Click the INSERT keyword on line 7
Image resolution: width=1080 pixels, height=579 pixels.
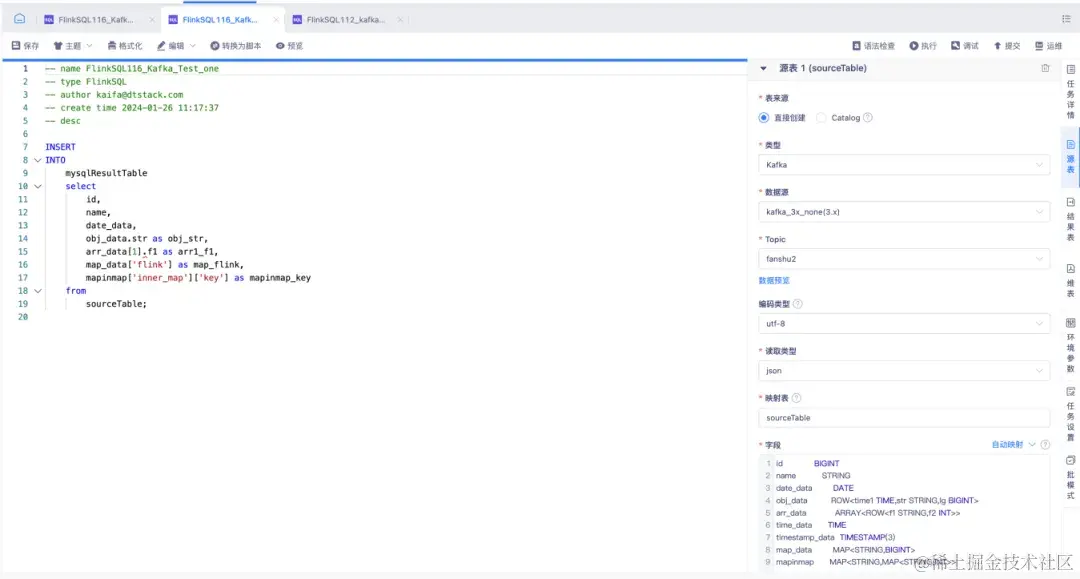61,147
